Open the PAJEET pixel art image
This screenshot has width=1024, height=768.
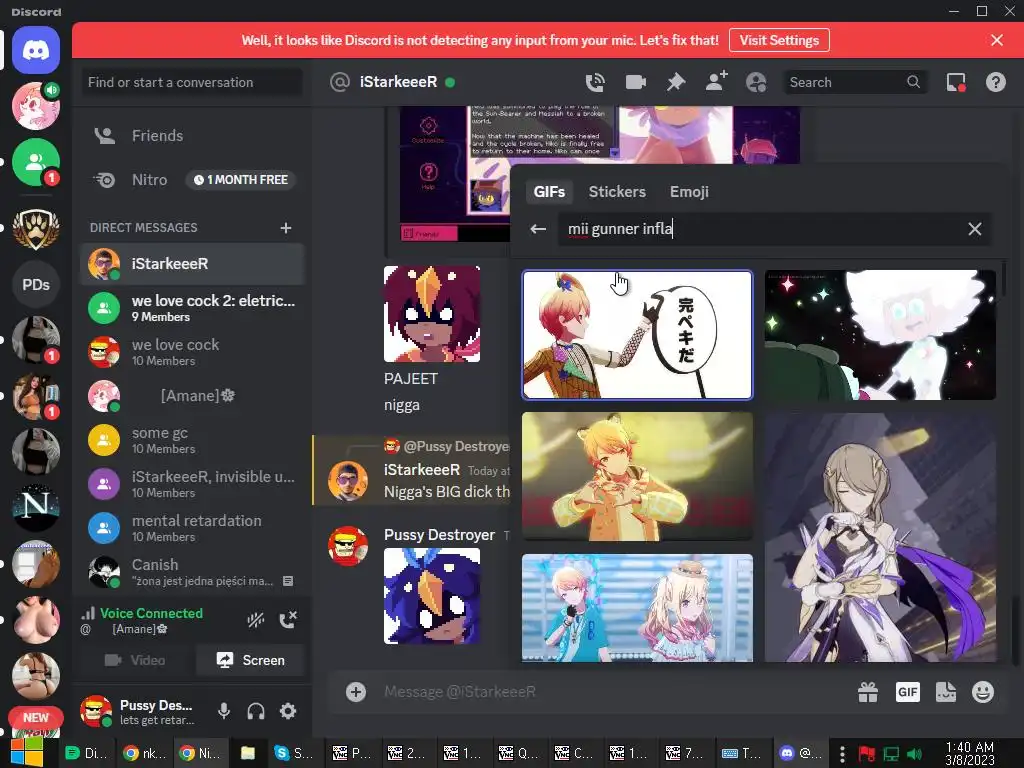point(432,314)
